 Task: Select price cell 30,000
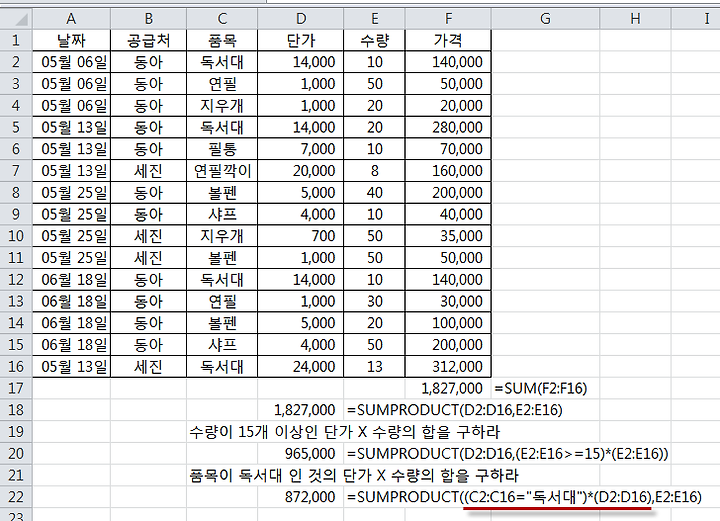click(448, 302)
